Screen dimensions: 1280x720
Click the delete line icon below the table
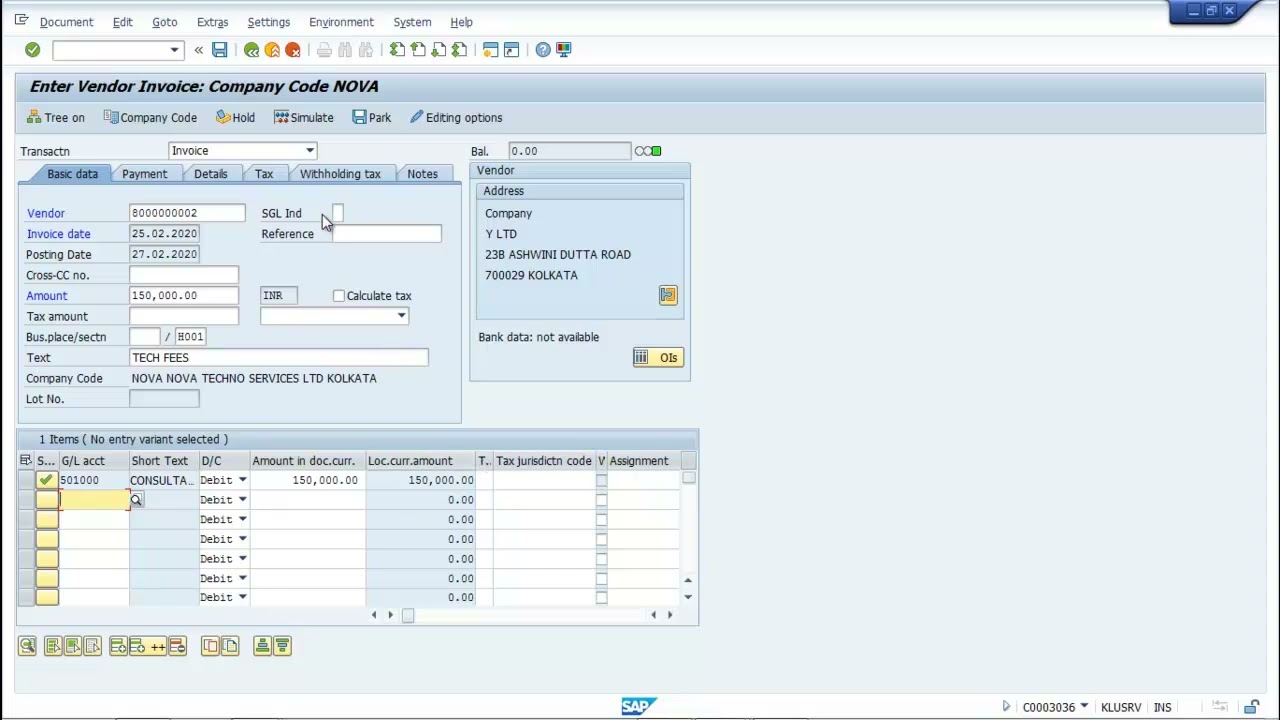tap(178, 647)
